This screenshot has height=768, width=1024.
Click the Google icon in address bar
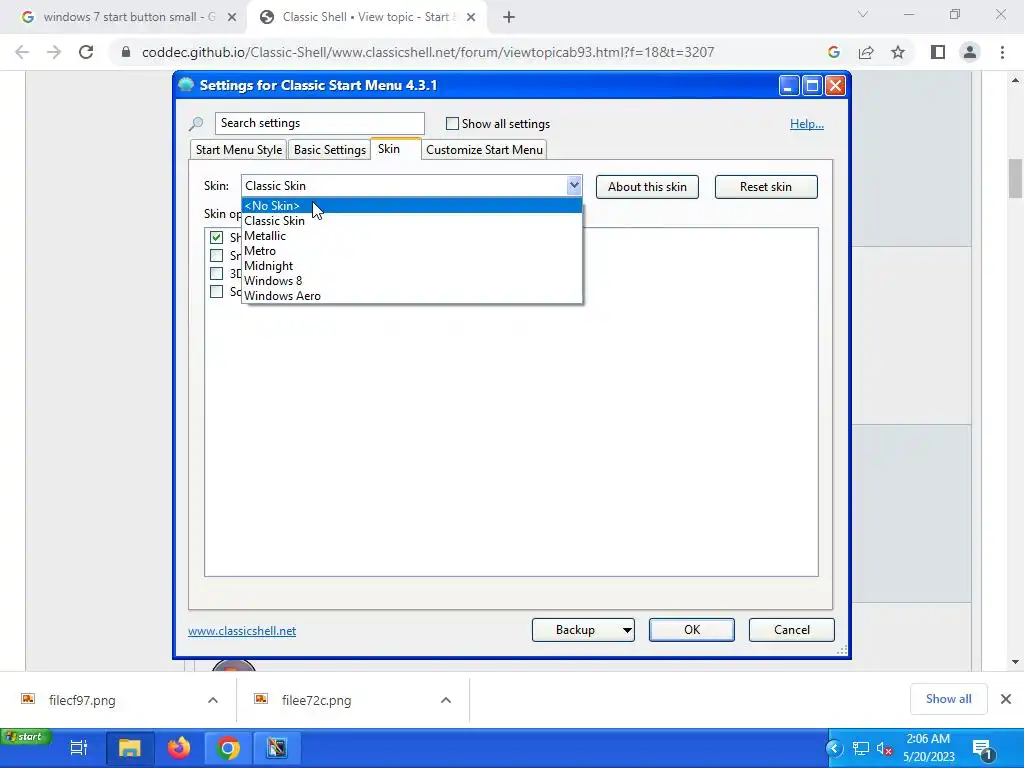coord(833,52)
